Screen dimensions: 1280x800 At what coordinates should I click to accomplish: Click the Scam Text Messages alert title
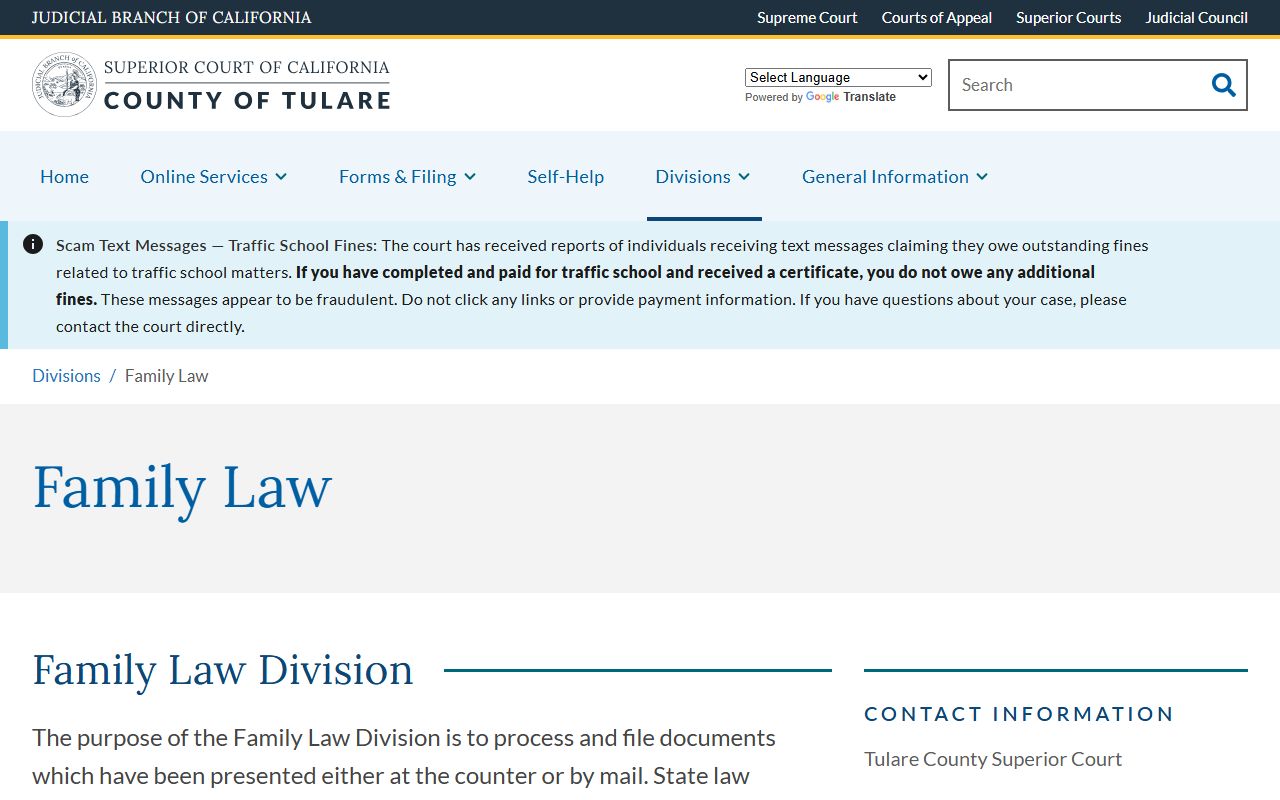[x=216, y=245]
